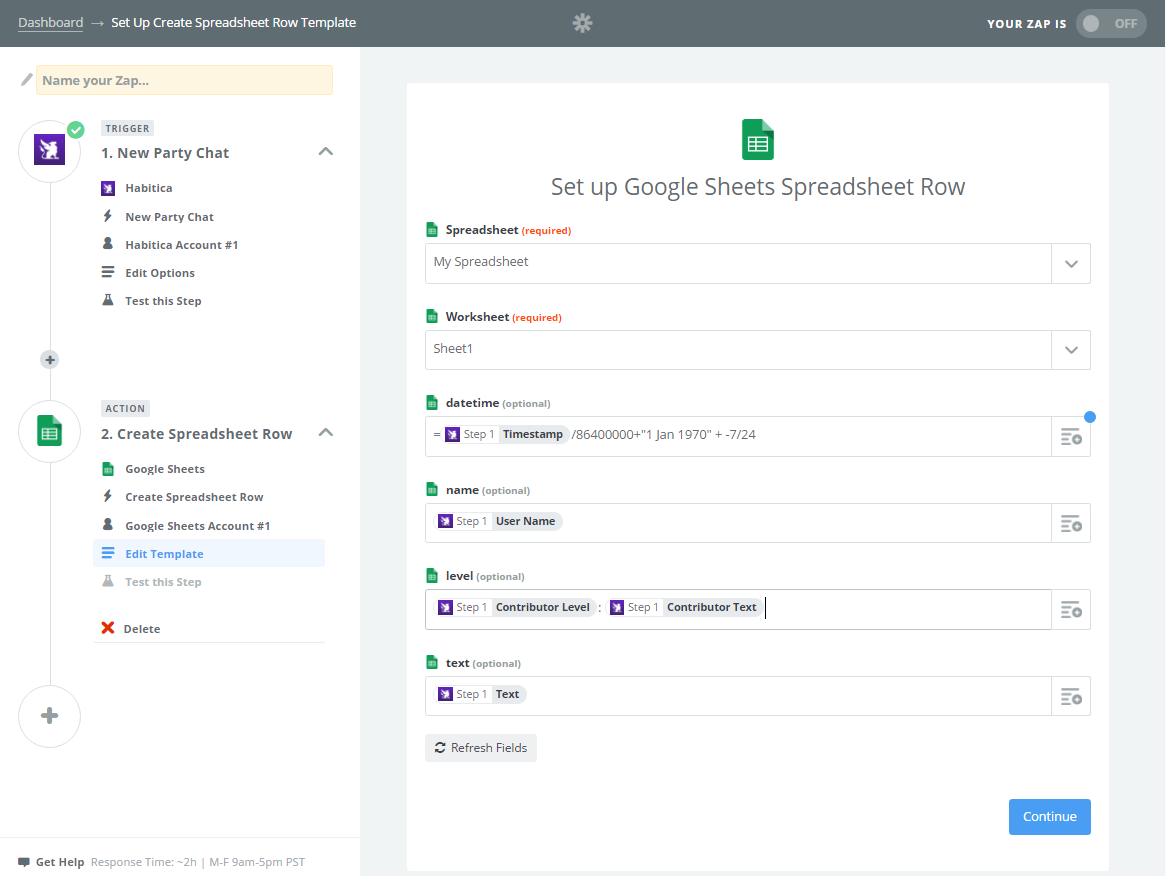
Task: Click the Habitica trigger app icon
Action: pyautogui.click(x=49, y=150)
